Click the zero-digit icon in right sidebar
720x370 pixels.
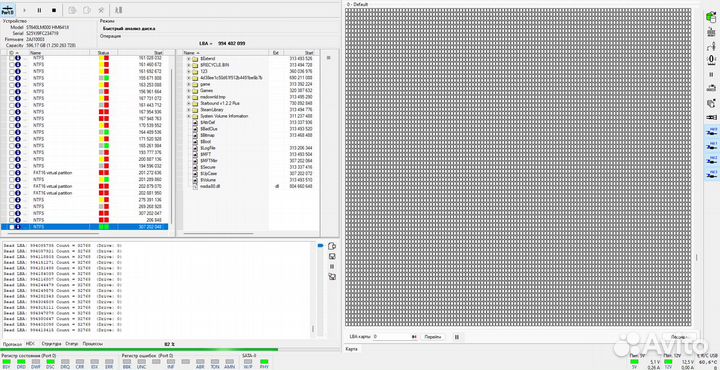(711, 60)
